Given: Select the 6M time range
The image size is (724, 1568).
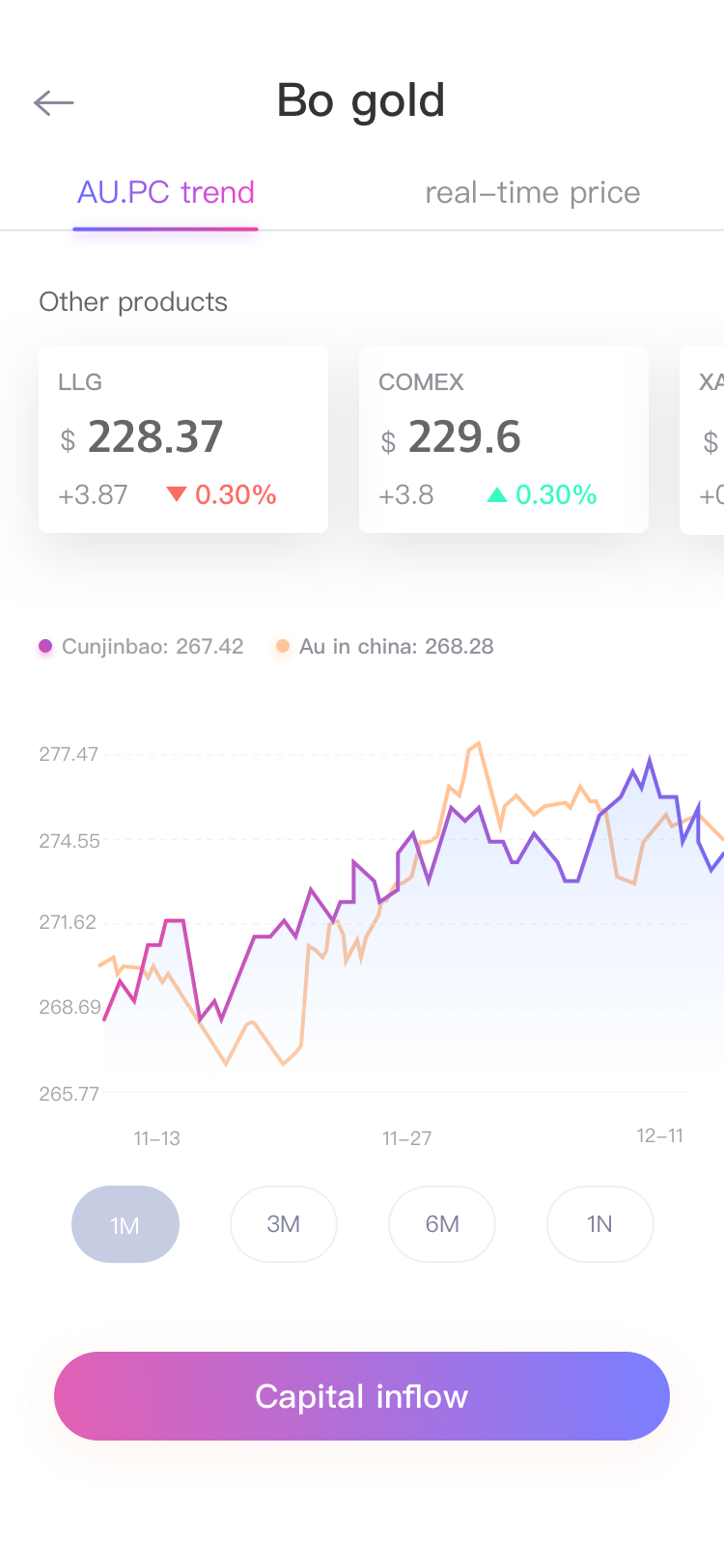Looking at the screenshot, I should click(442, 1224).
